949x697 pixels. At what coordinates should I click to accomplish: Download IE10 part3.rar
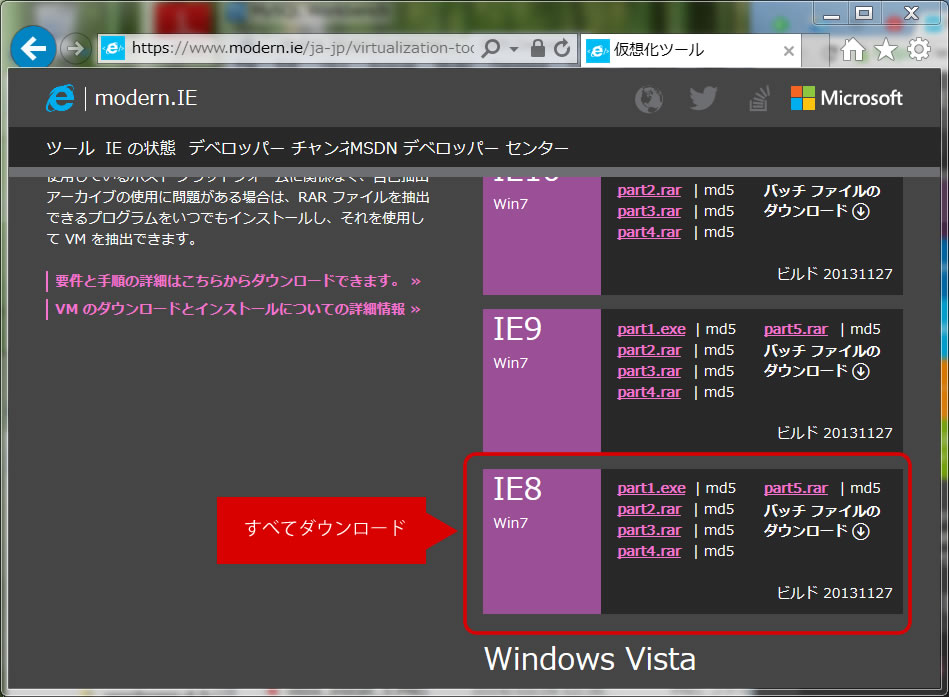click(649, 211)
